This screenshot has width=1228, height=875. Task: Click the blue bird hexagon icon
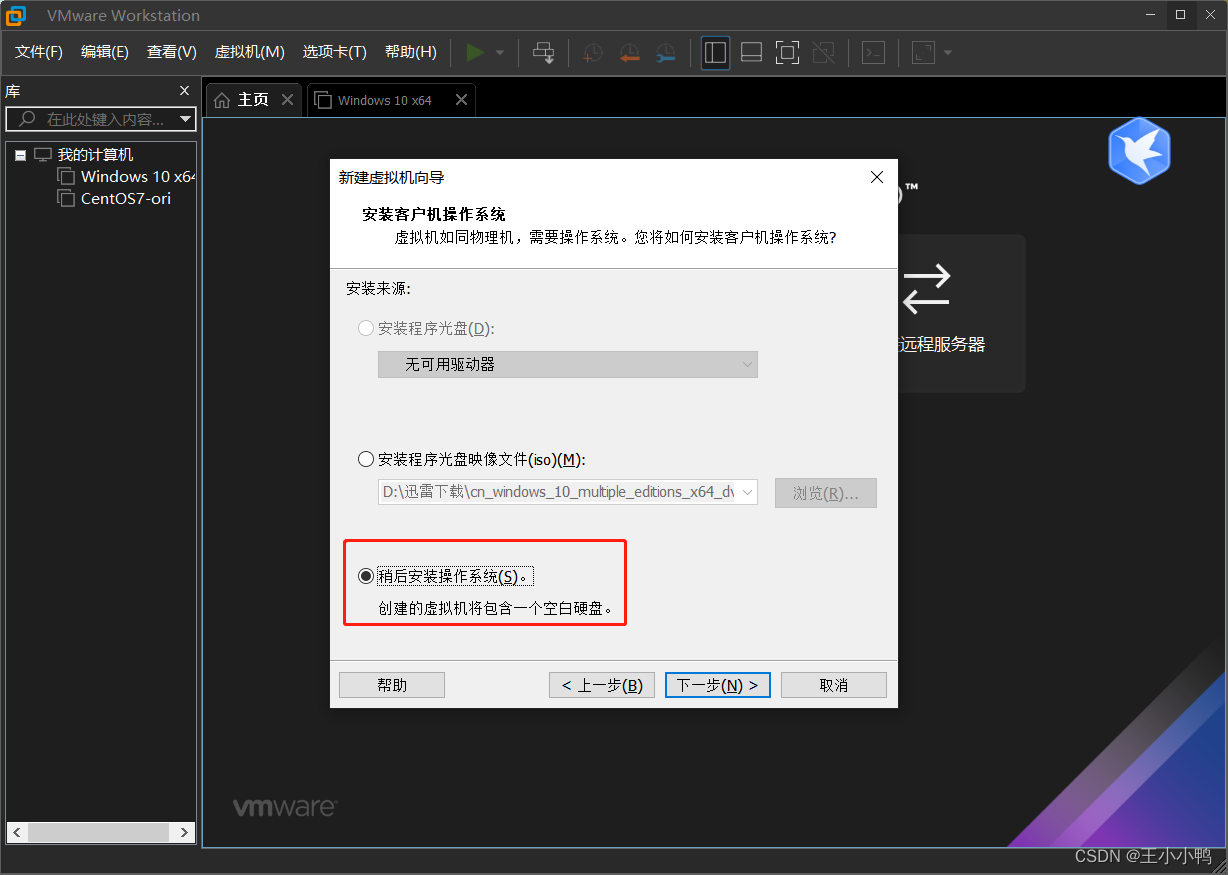click(1139, 151)
